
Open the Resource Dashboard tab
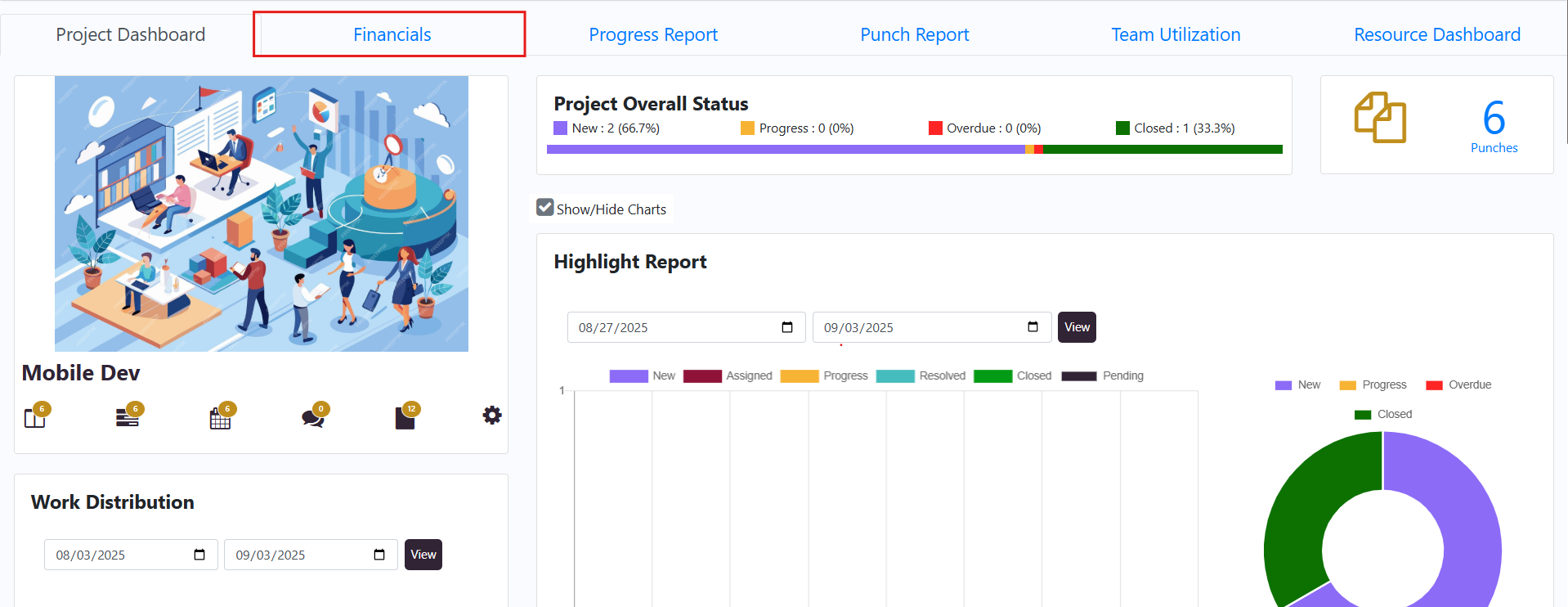point(1437,34)
